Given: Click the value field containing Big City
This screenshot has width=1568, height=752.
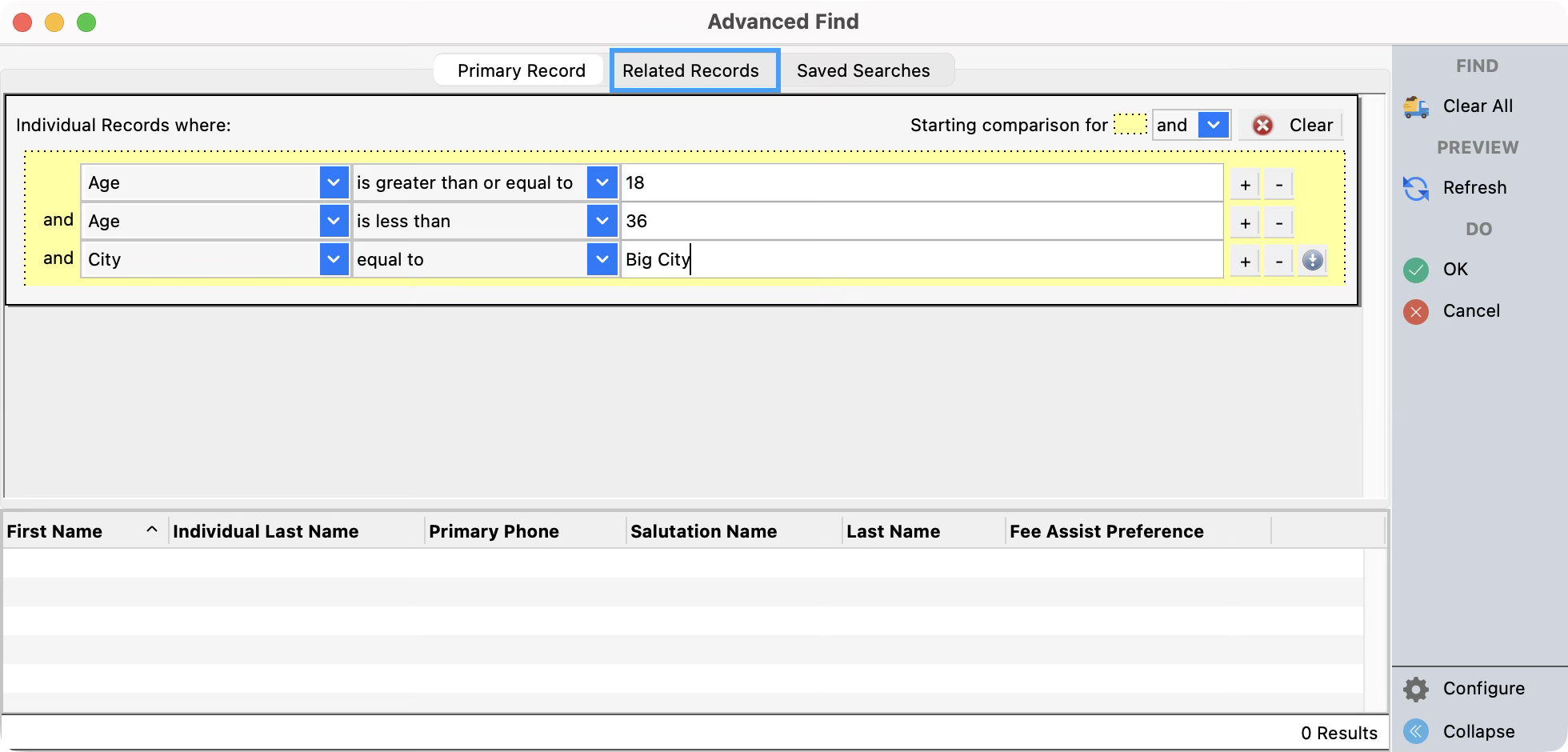Looking at the screenshot, I should pyautogui.click(x=922, y=259).
